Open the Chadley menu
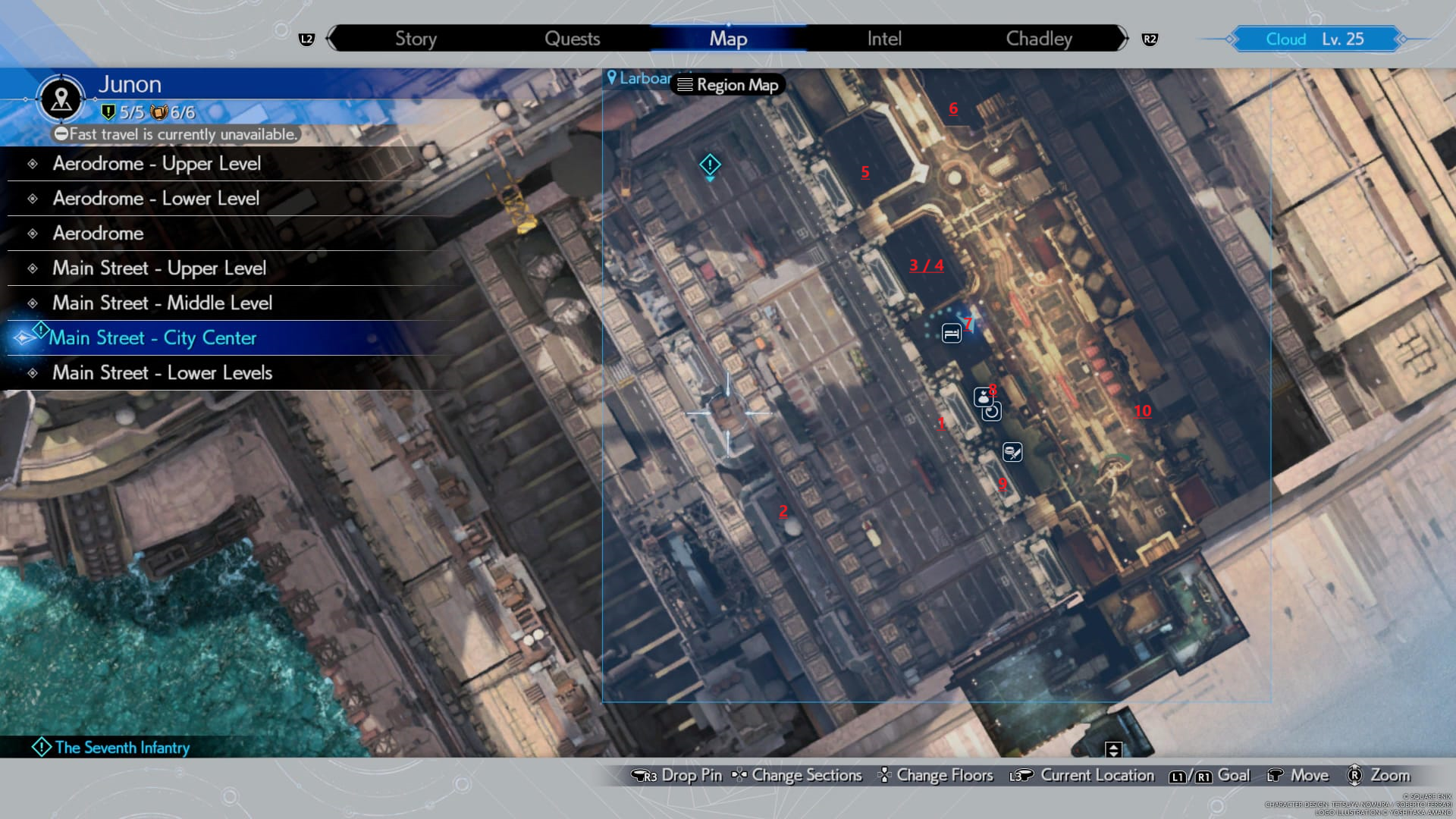 click(1039, 38)
